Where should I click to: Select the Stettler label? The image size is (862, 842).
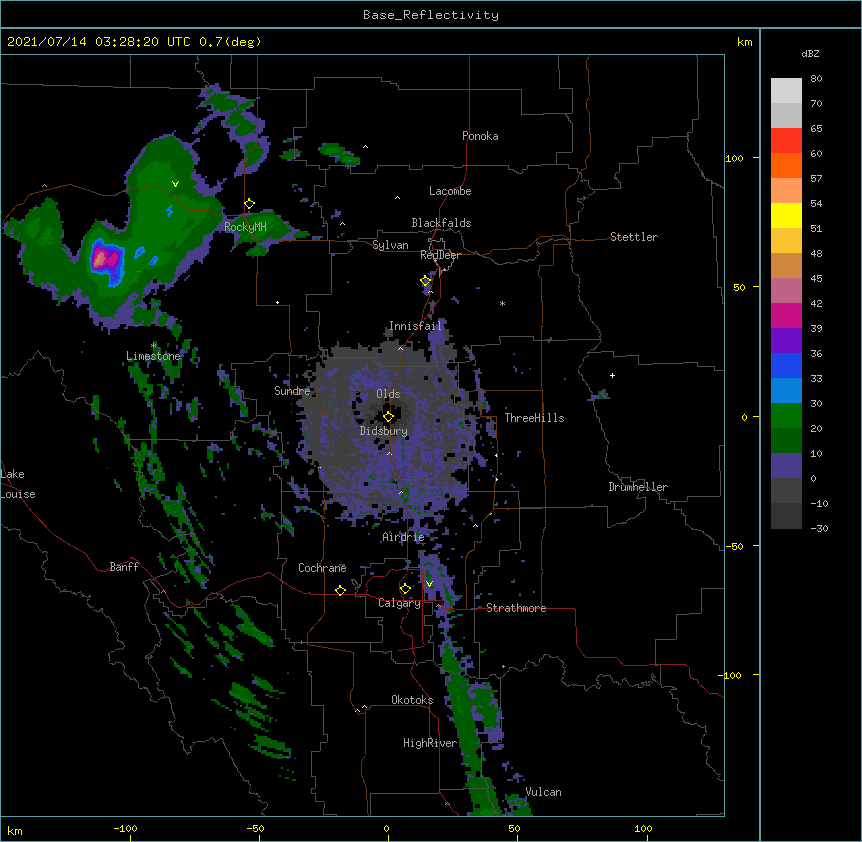coord(634,237)
